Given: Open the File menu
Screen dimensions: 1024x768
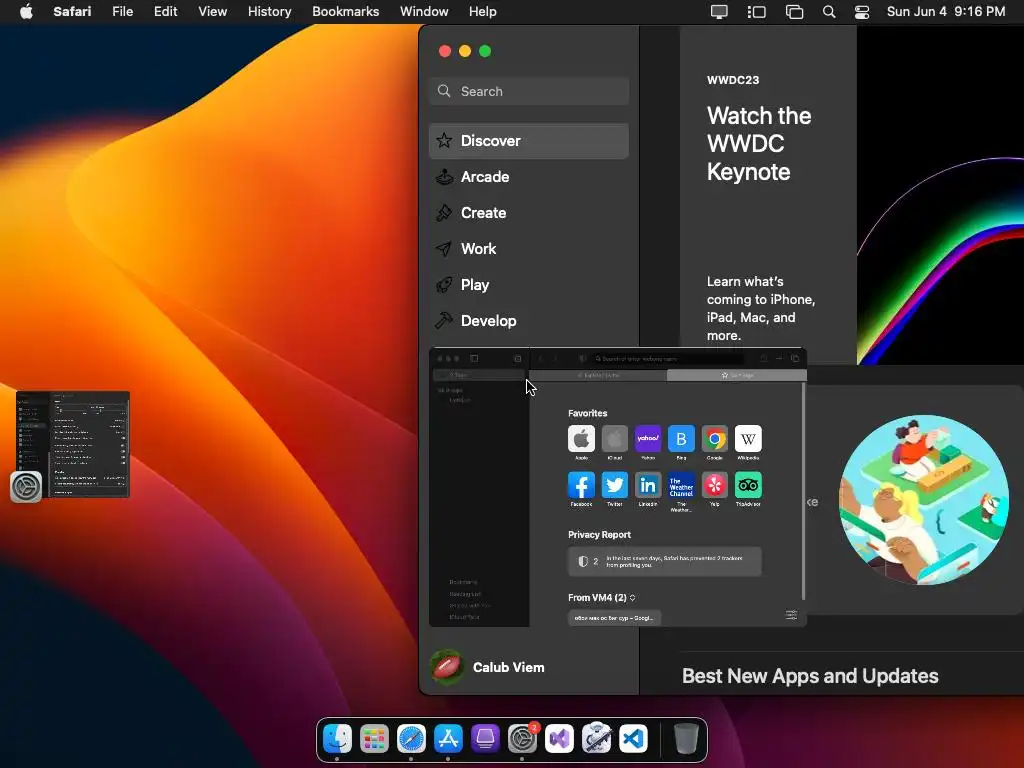Looking at the screenshot, I should point(122,11).
